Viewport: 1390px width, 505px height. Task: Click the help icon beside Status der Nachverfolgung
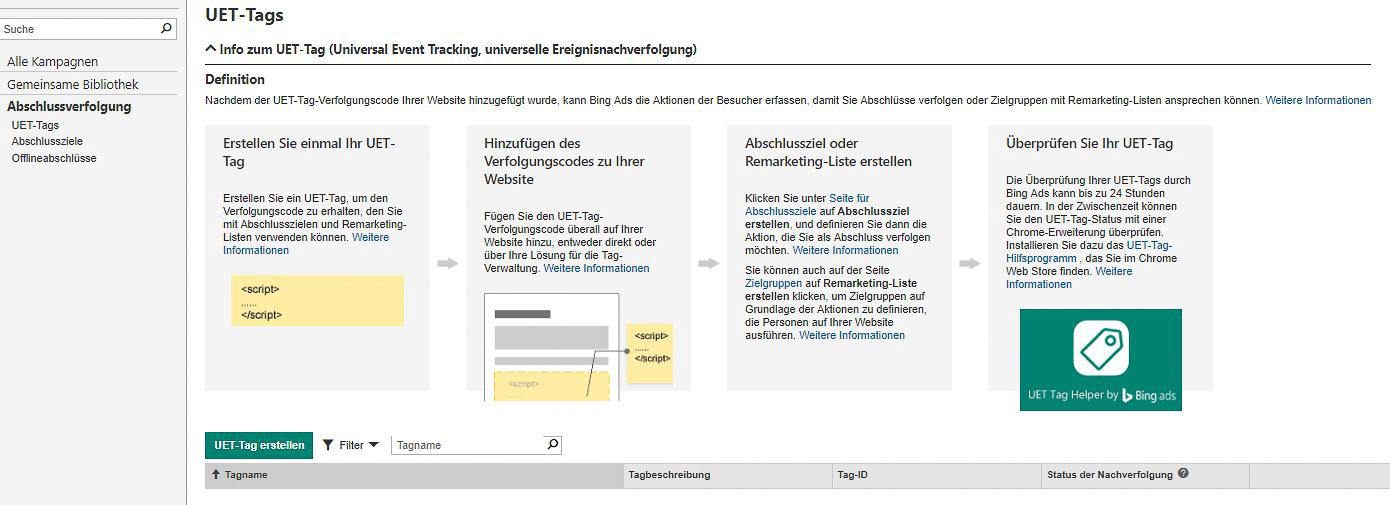(1183, 473)
